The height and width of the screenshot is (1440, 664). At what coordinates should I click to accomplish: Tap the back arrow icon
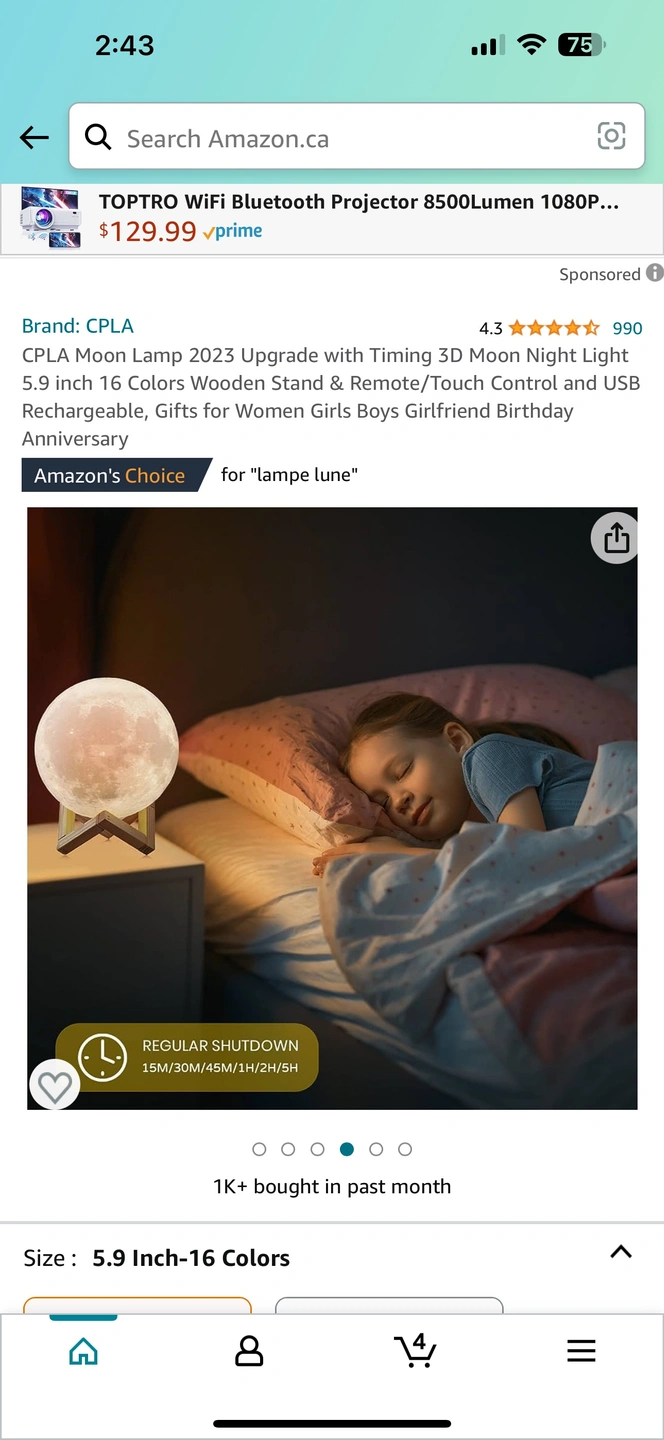[x=34, y=138]
